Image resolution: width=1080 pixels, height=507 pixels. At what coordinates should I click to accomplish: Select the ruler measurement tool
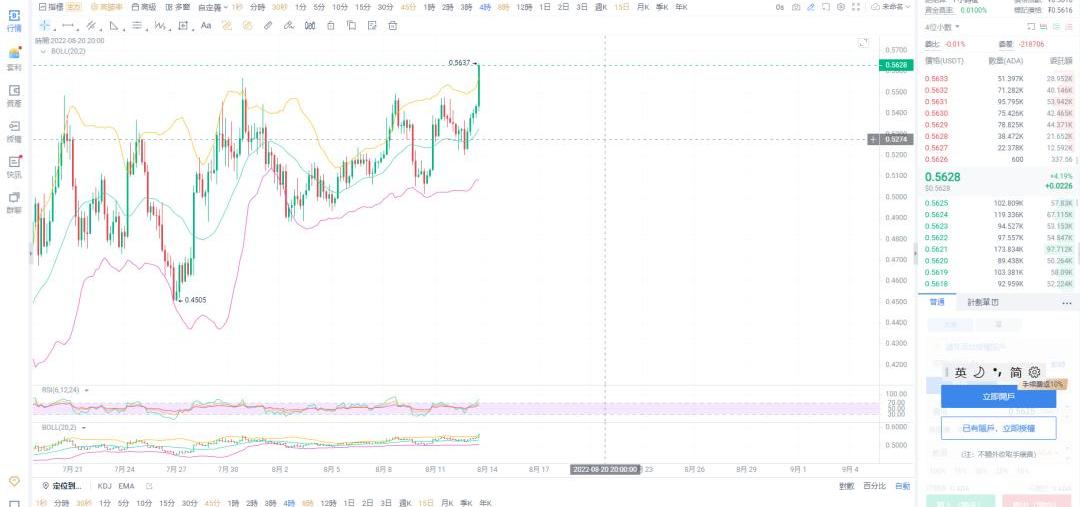[x=268, y=25]
